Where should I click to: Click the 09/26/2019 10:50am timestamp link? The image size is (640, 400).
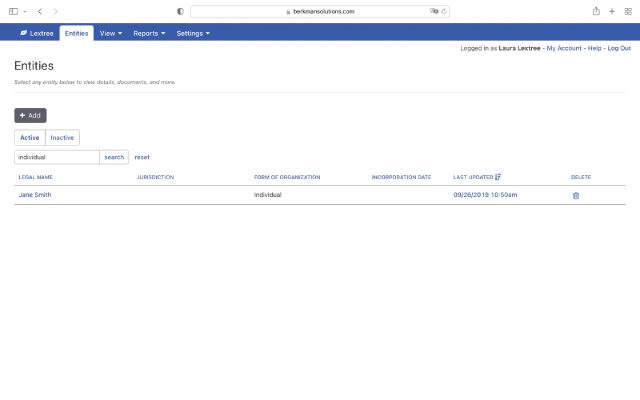coord(485,195)
